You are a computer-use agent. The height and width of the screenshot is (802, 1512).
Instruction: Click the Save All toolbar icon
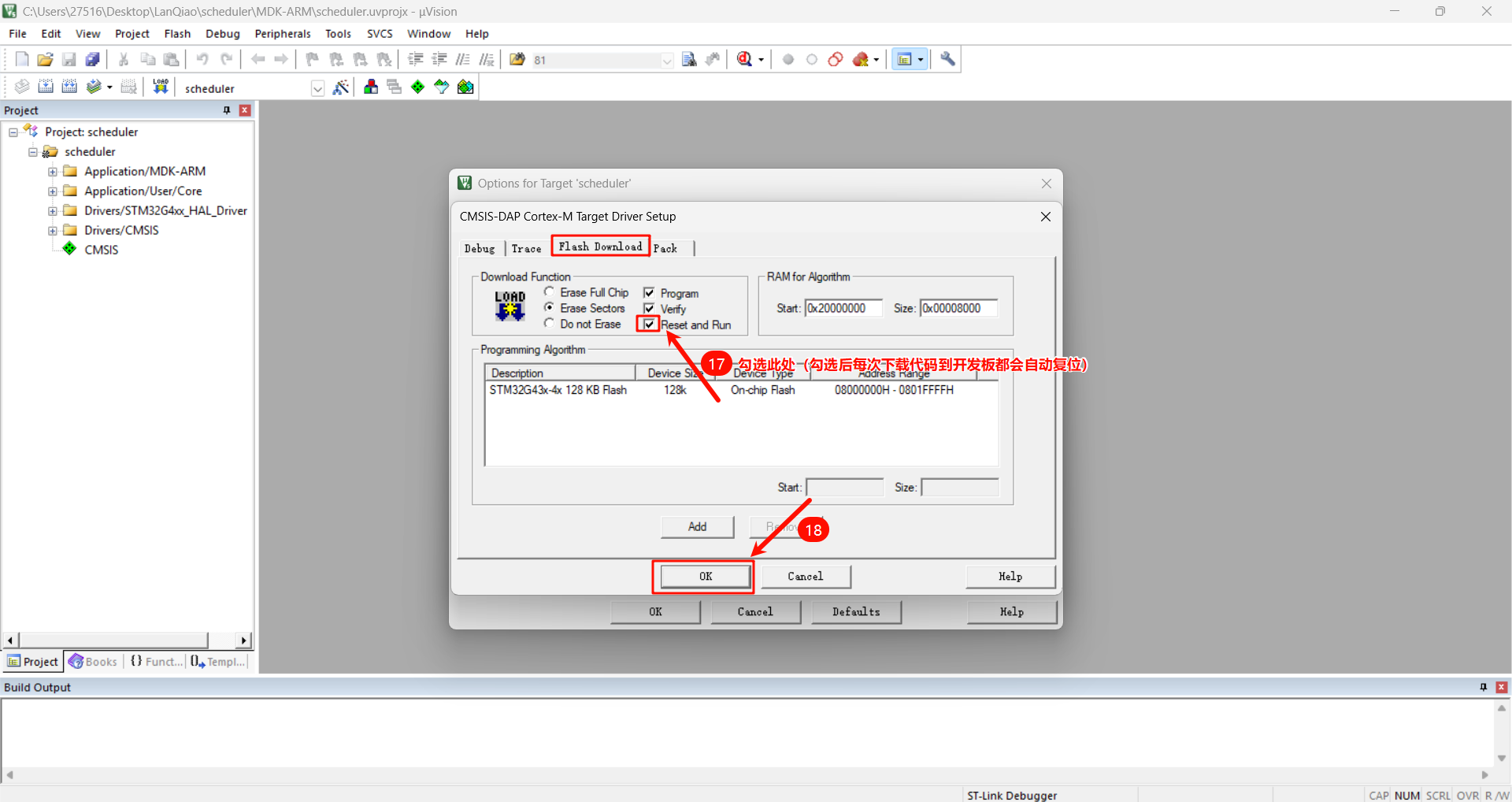pyautogui.click(x=93, y=60)
